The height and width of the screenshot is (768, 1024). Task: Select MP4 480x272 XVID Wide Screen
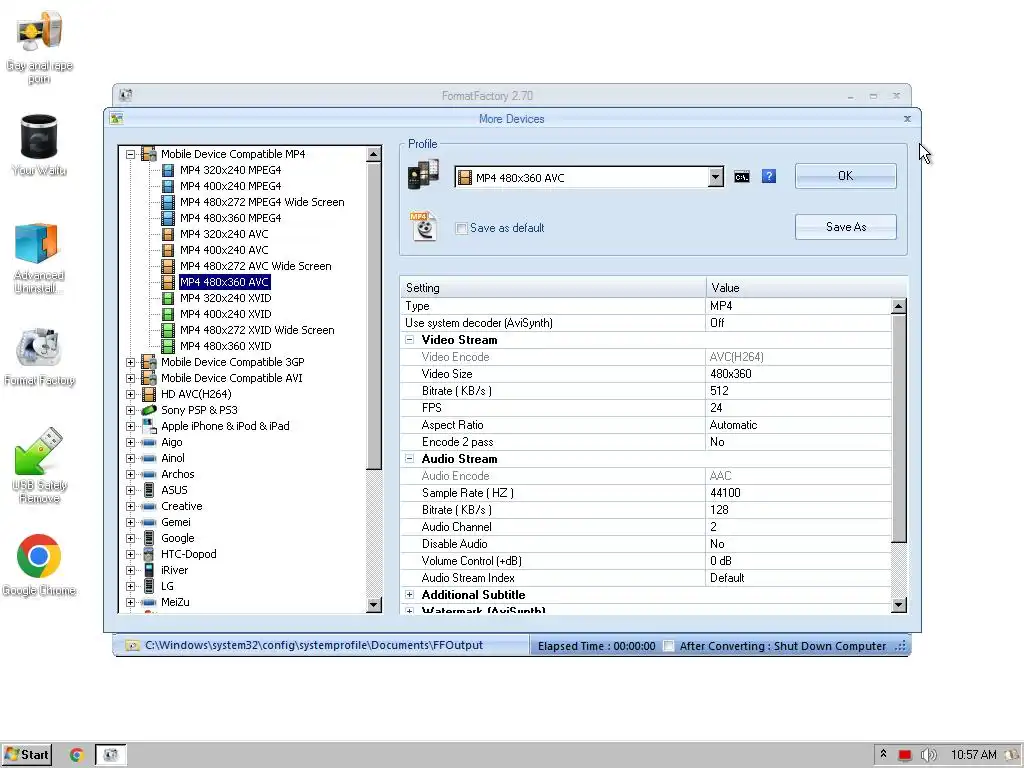pos(257,330)
